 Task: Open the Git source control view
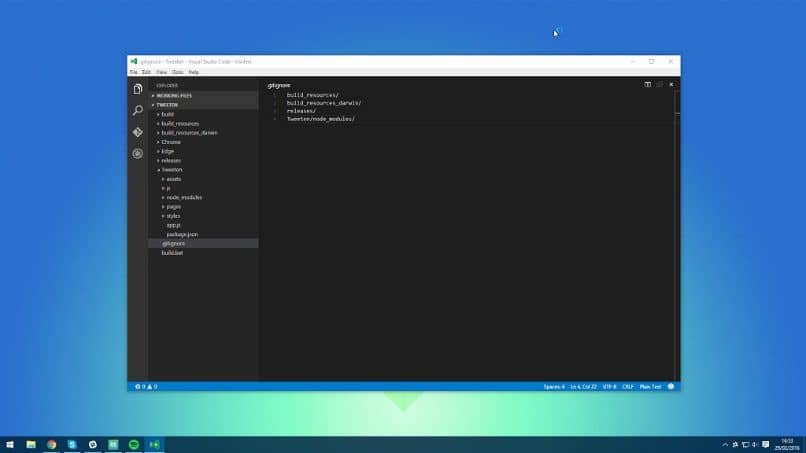pos(138,132)
